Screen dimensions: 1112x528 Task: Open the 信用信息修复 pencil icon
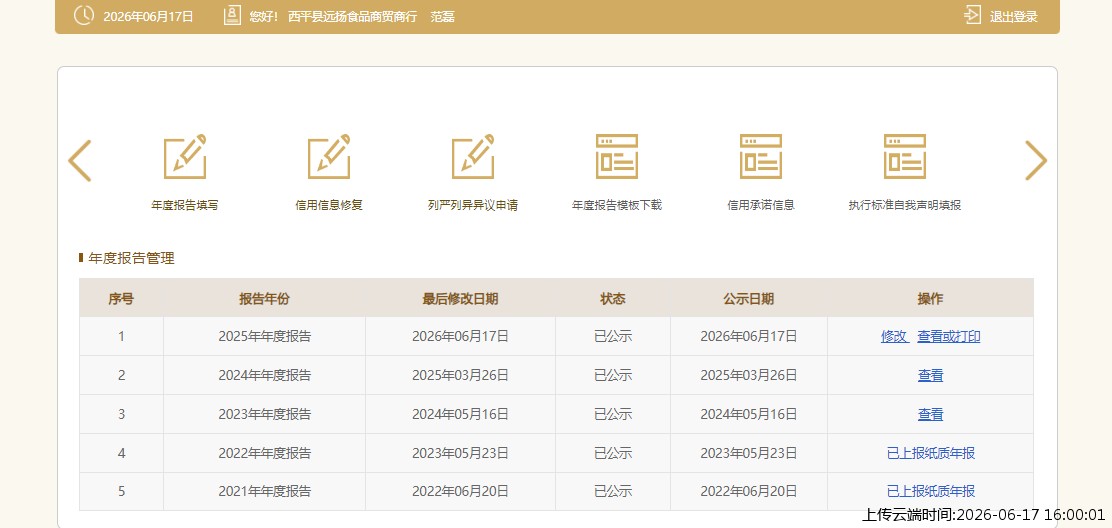329,157
